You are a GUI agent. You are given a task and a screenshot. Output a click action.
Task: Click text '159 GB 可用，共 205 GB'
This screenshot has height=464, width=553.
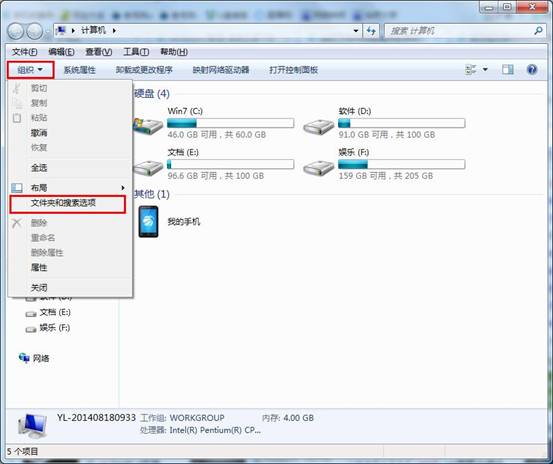click(386, 176)
